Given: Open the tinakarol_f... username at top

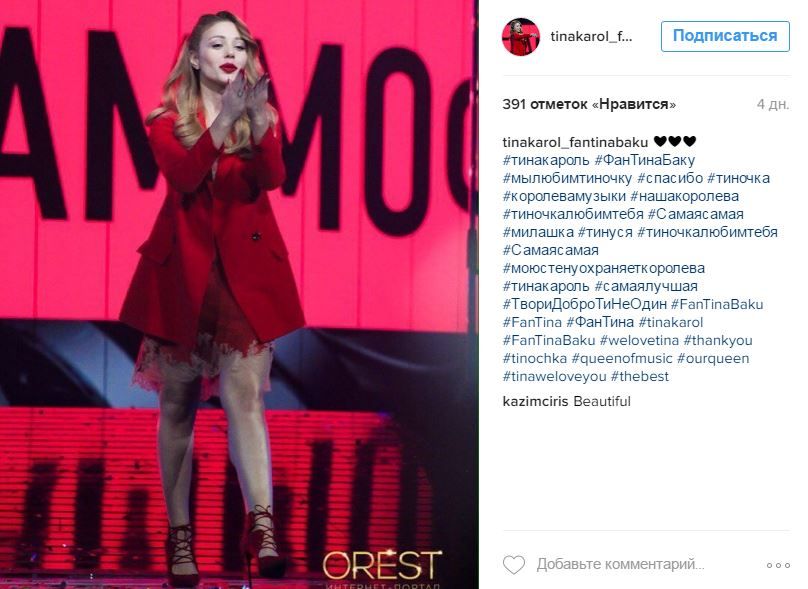Looking at the screenshot, I should click(x=591, y=37).
